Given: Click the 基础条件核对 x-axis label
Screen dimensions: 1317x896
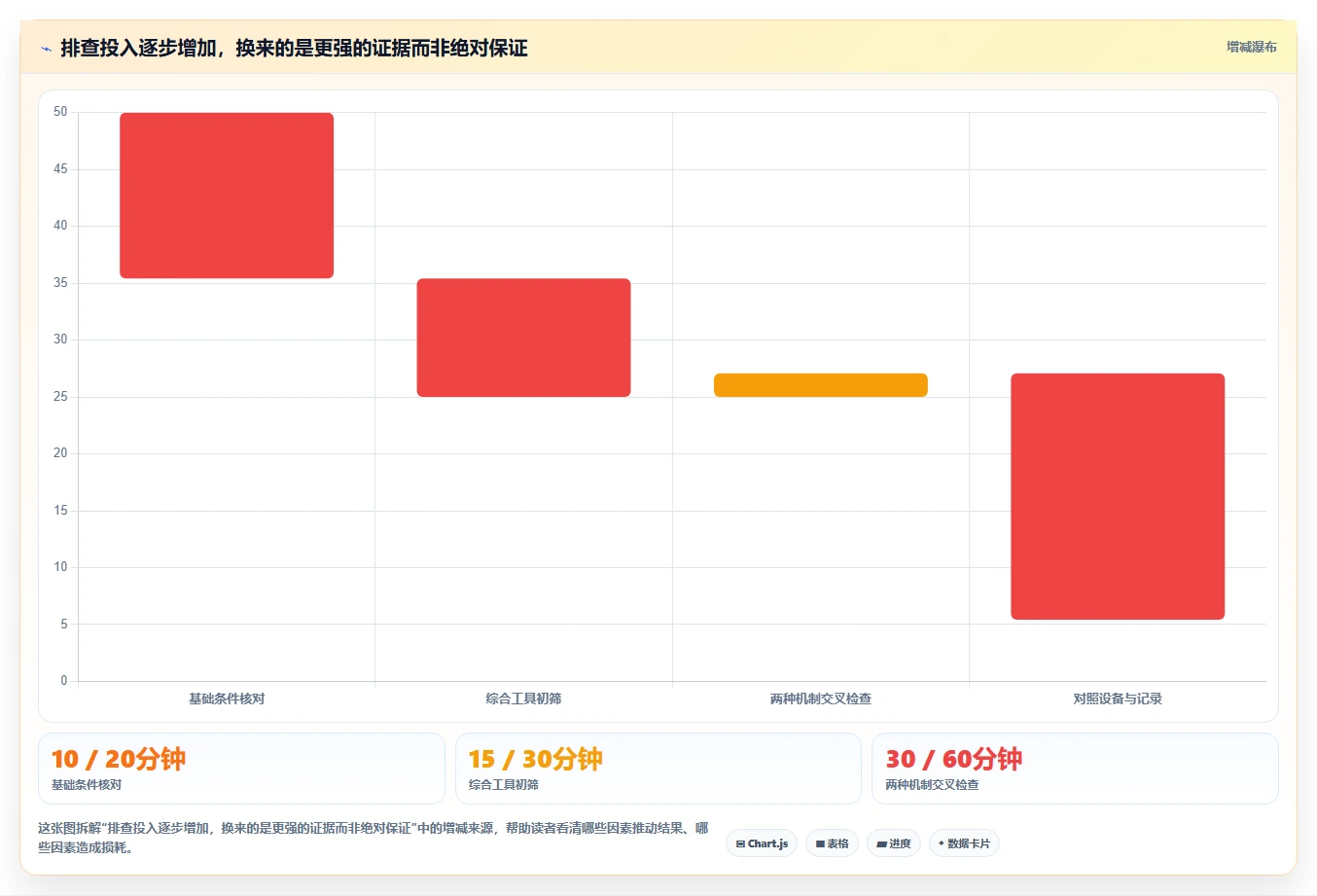Looking at the screenshot, I should point(227,699).
